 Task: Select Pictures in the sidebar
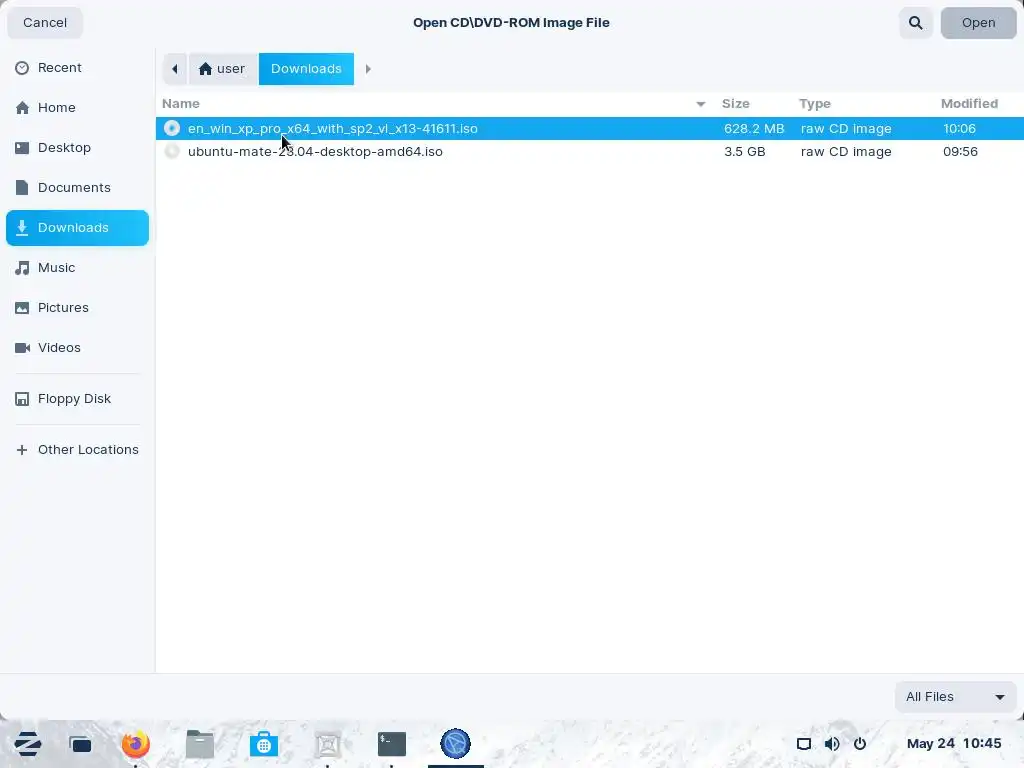point(77,308)
